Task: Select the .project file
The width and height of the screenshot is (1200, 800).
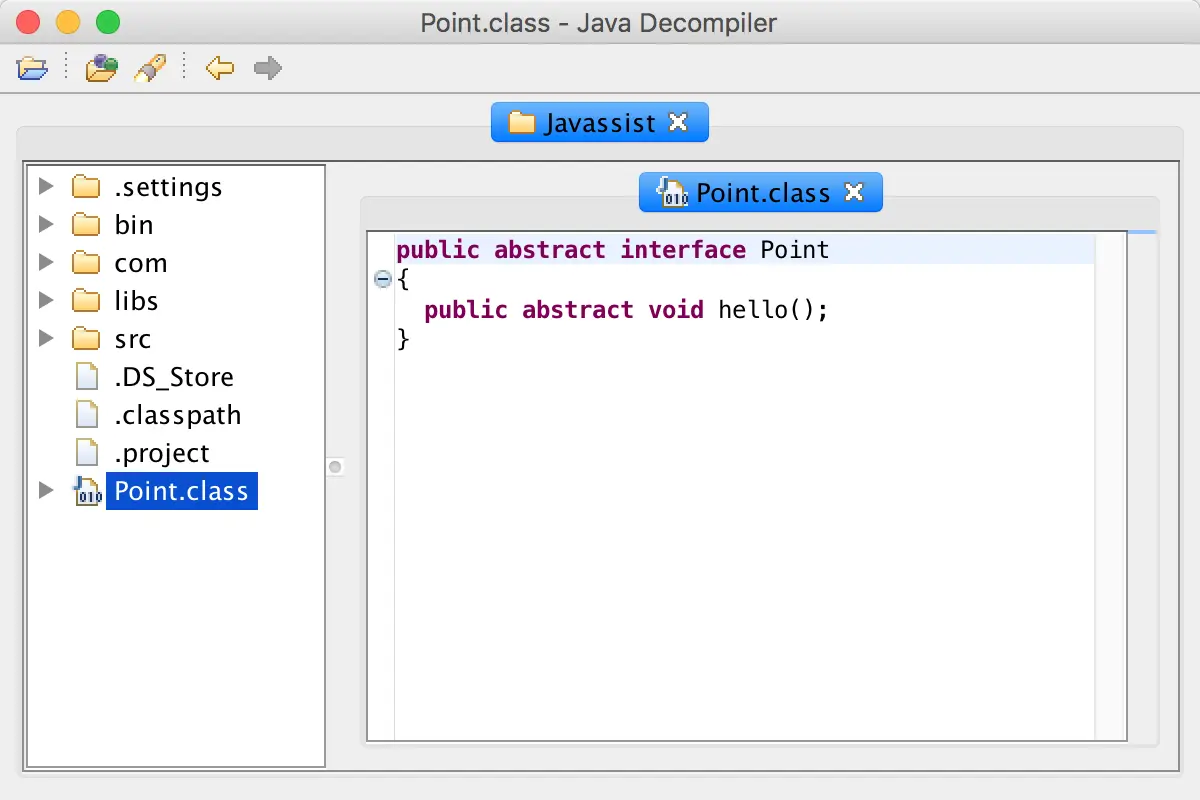Action: tap(162, 453)
